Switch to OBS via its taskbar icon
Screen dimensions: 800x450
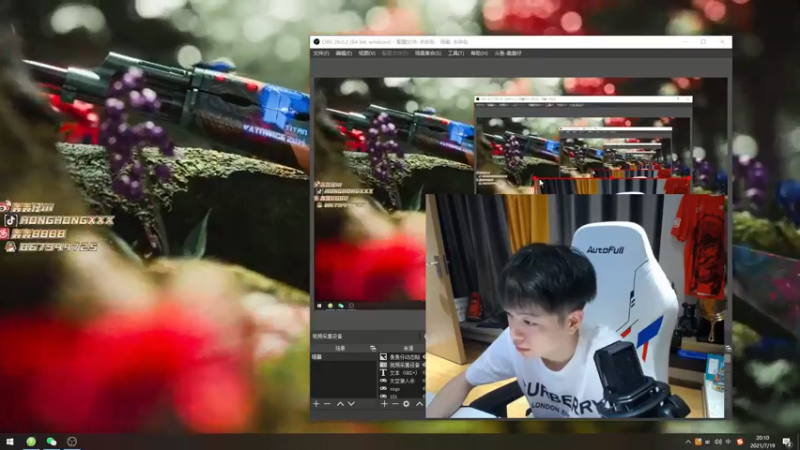coord(72,441)
